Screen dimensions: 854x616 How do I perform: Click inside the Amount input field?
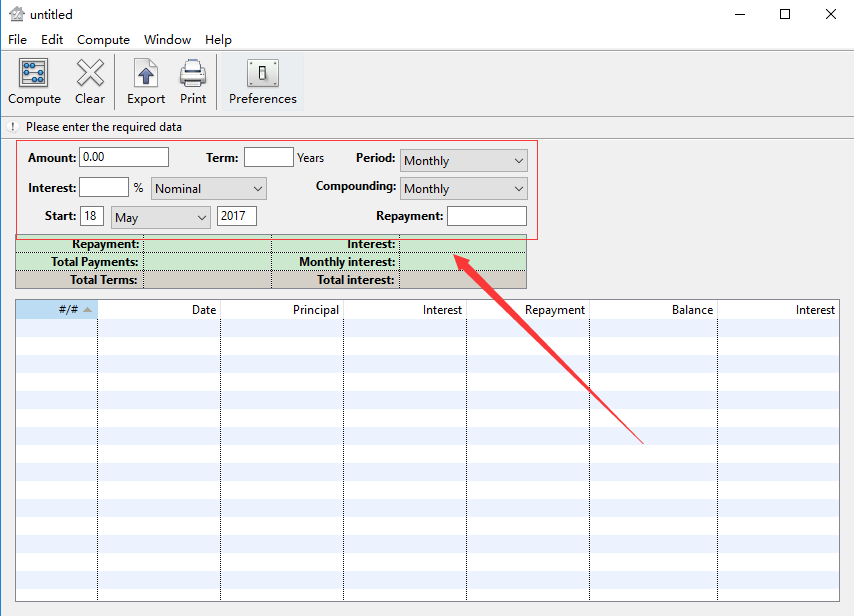click(x=124, y=156)
